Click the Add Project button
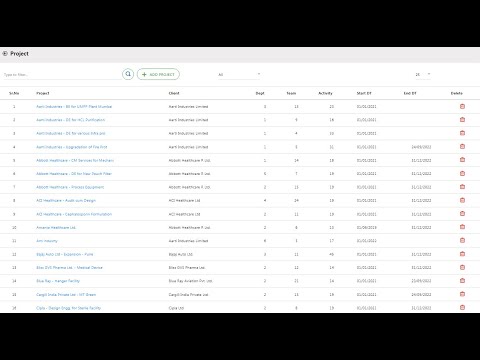Viewport: 480px width, 360px height. [158, 74]
